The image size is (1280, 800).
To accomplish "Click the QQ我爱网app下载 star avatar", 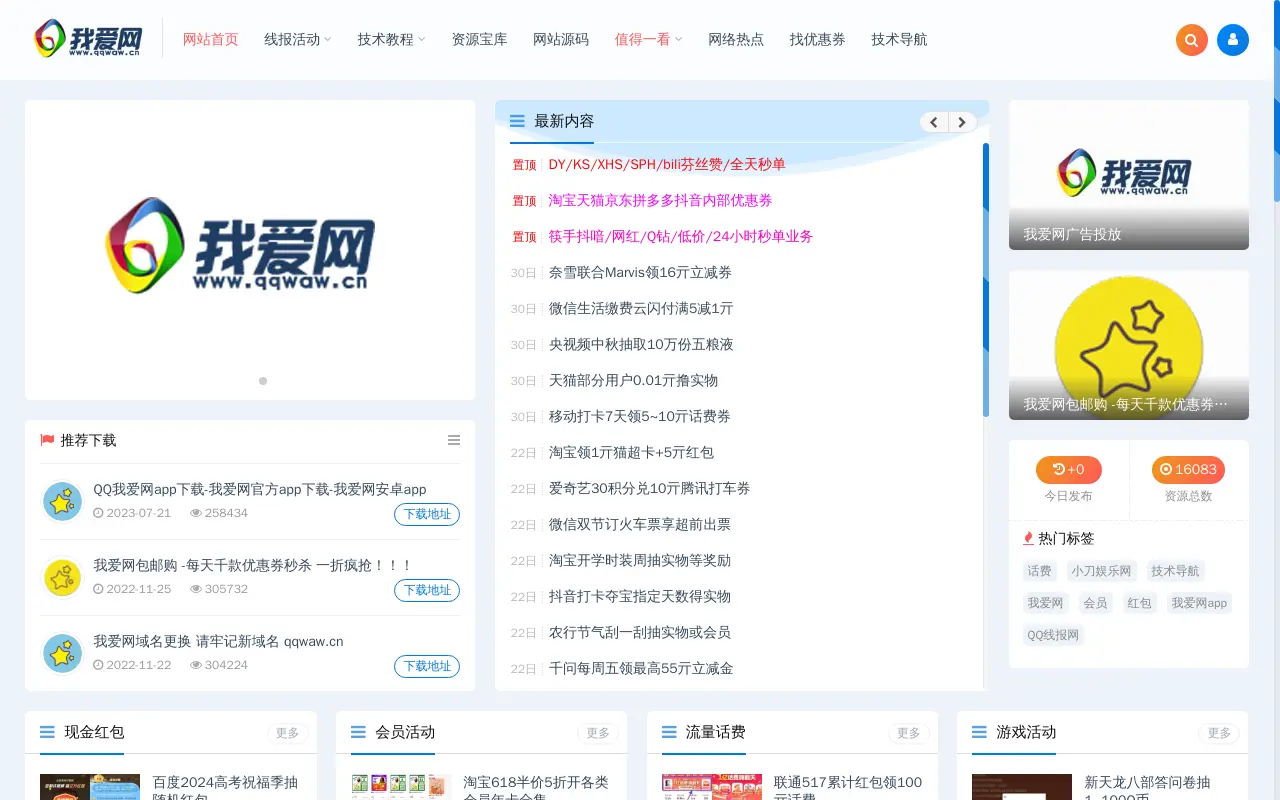I will point(63,501).
